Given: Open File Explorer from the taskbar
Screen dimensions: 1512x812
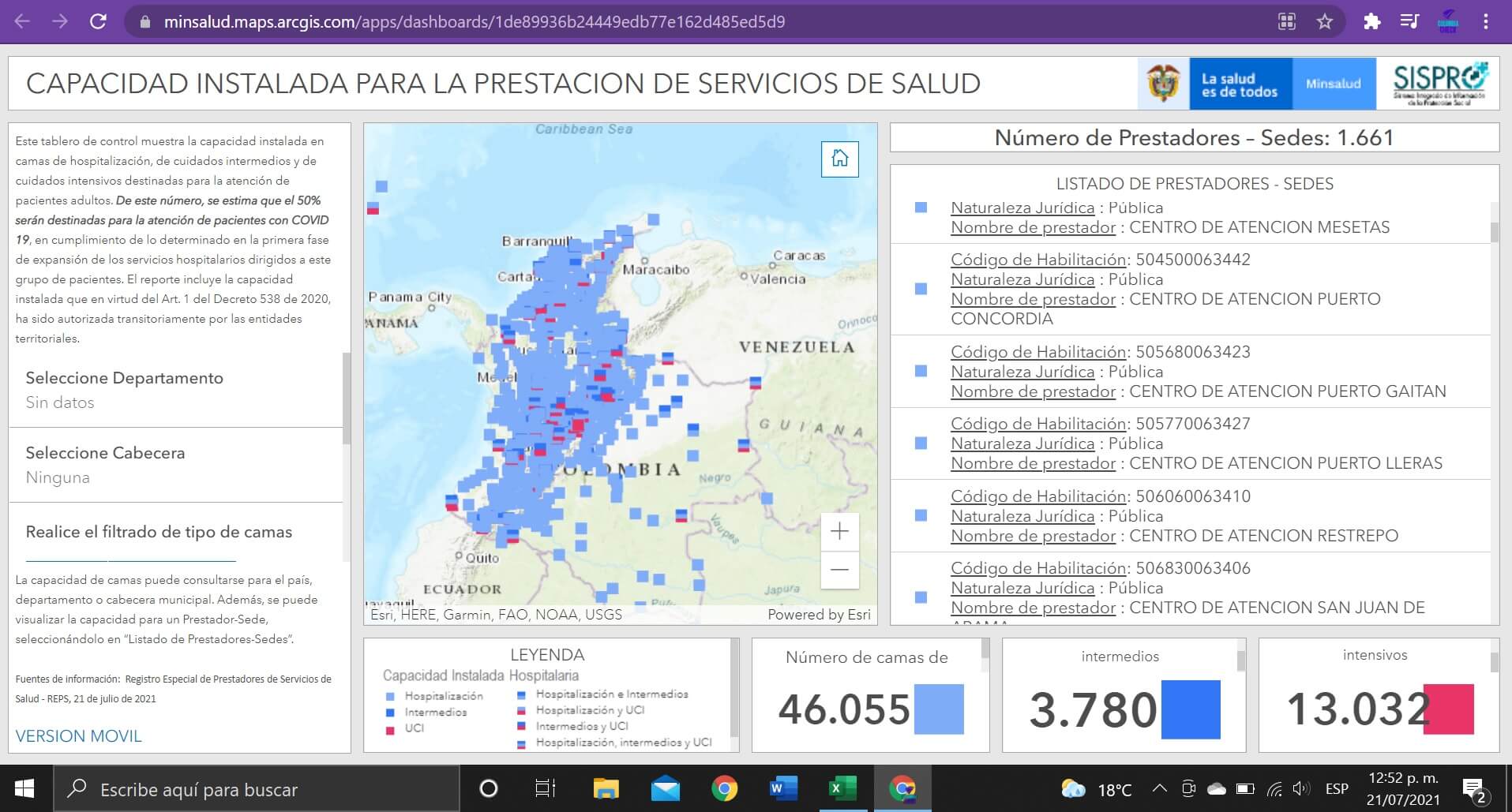Looking at the screenshot, I should (606, 788).
